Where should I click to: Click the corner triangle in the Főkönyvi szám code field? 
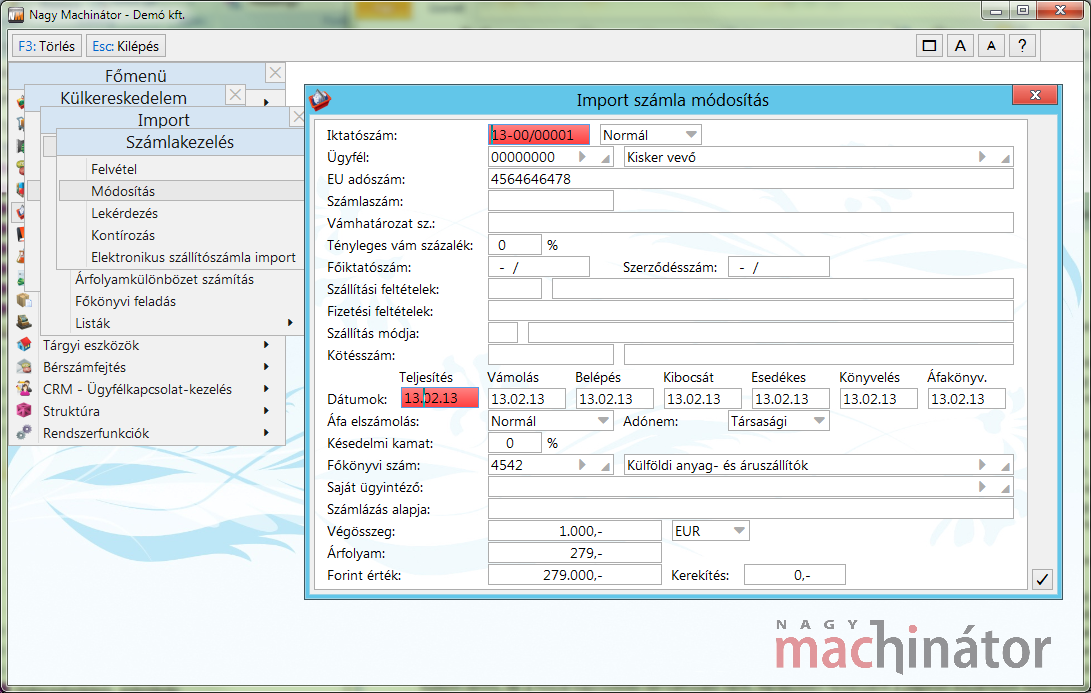(x=606, y=468)
